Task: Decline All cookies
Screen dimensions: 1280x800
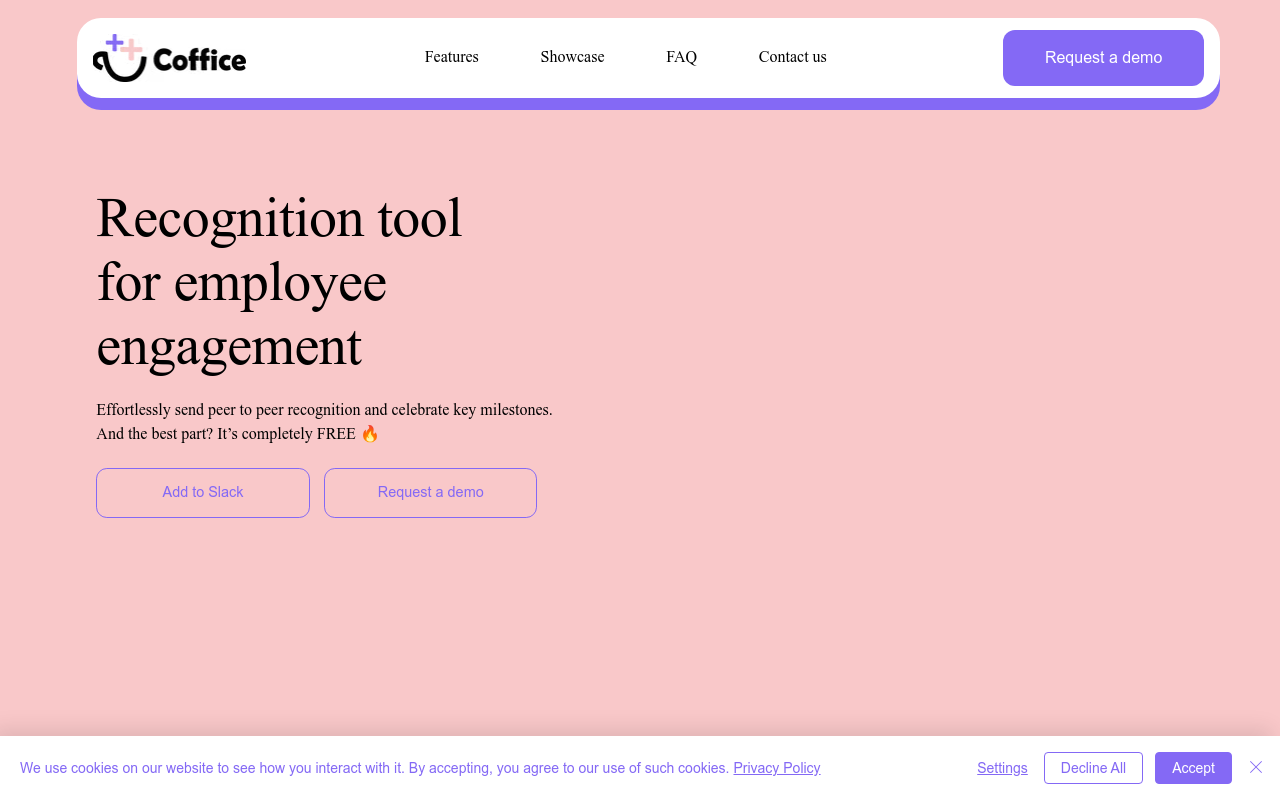Action: (1093, 768)
